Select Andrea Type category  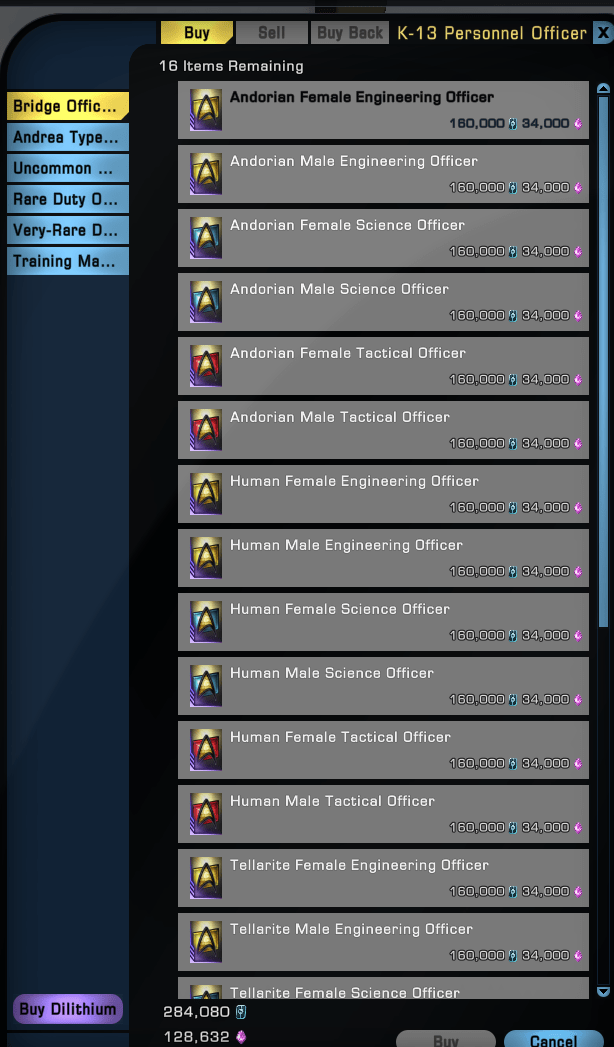(67, 138)
